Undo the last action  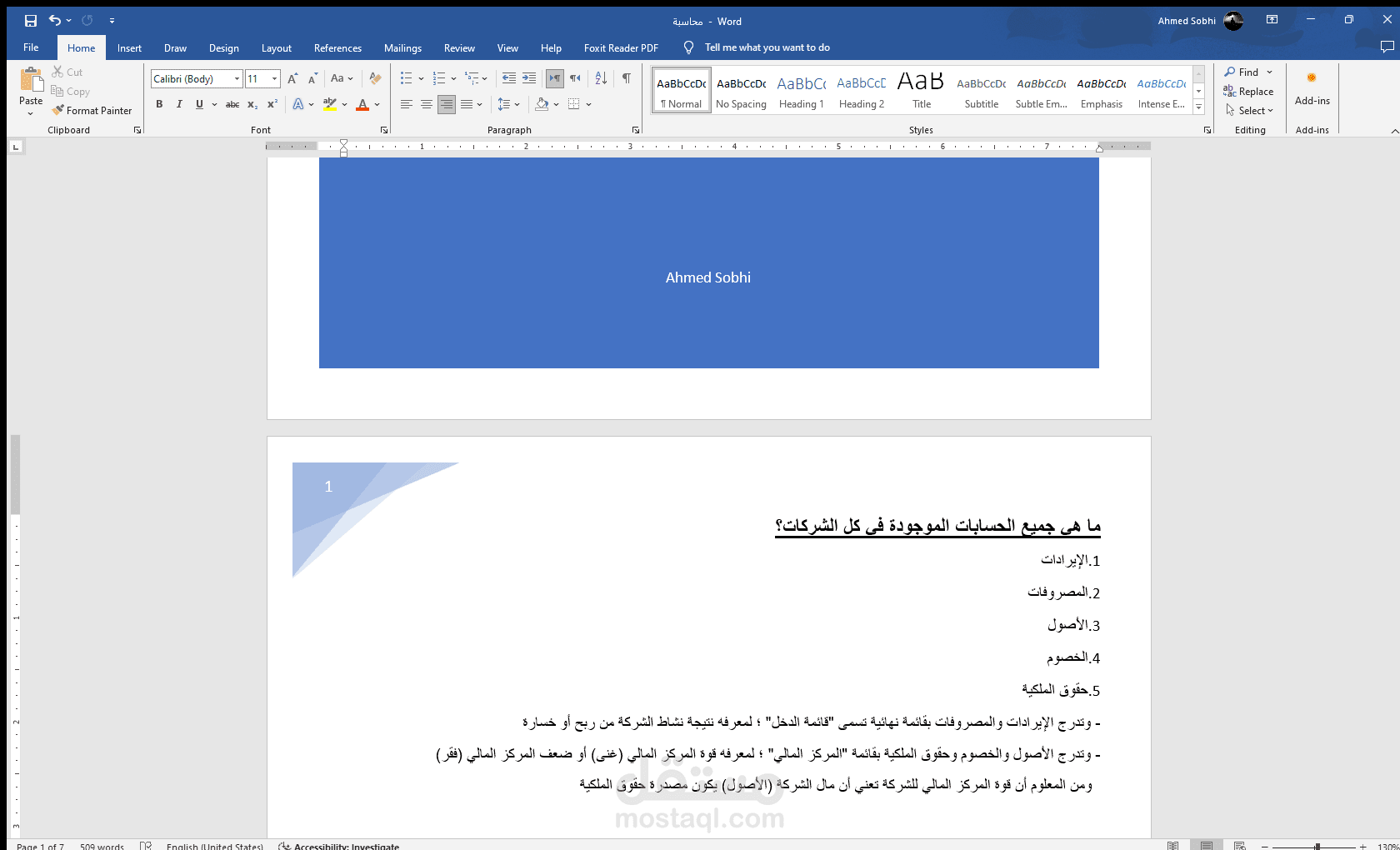click(x=55, y=21)
